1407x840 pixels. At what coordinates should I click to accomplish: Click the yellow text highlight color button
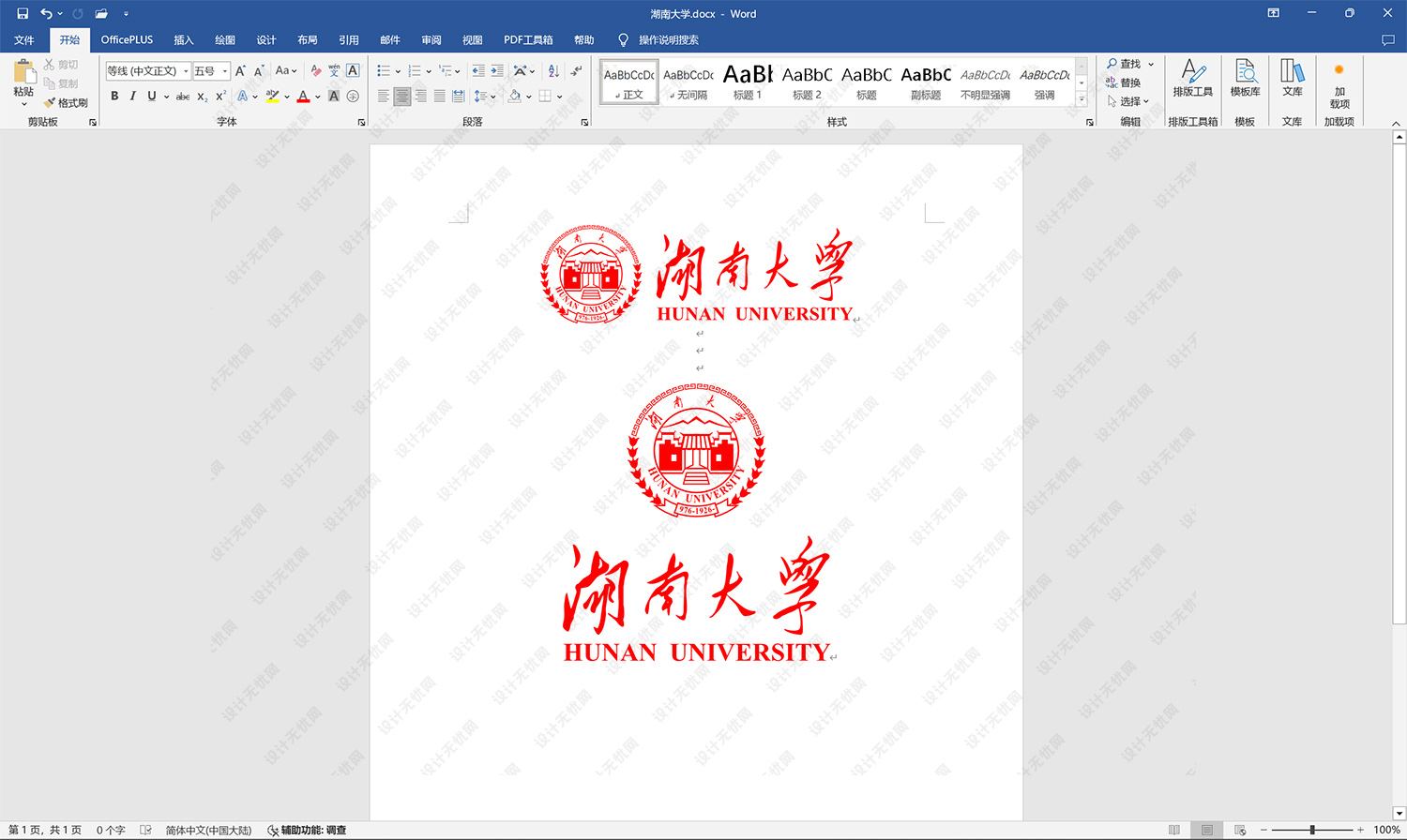272,97
